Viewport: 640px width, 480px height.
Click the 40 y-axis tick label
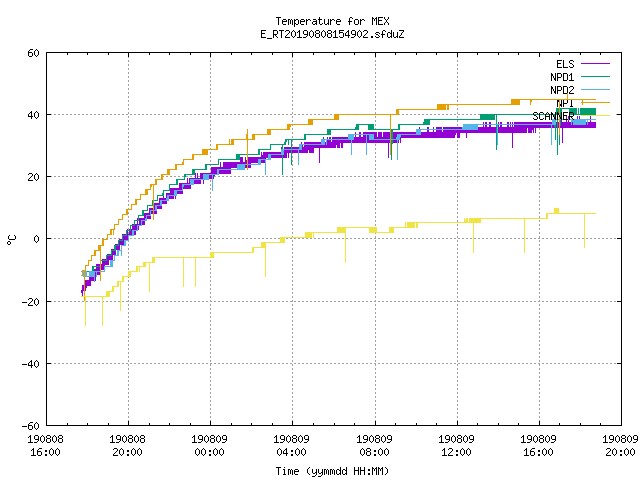tap(33, 115)
